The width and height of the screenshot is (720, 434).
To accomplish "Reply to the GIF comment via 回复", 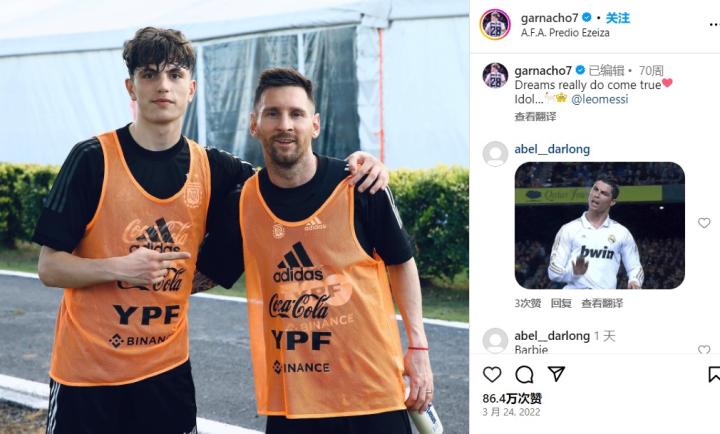I will point(561,303).
